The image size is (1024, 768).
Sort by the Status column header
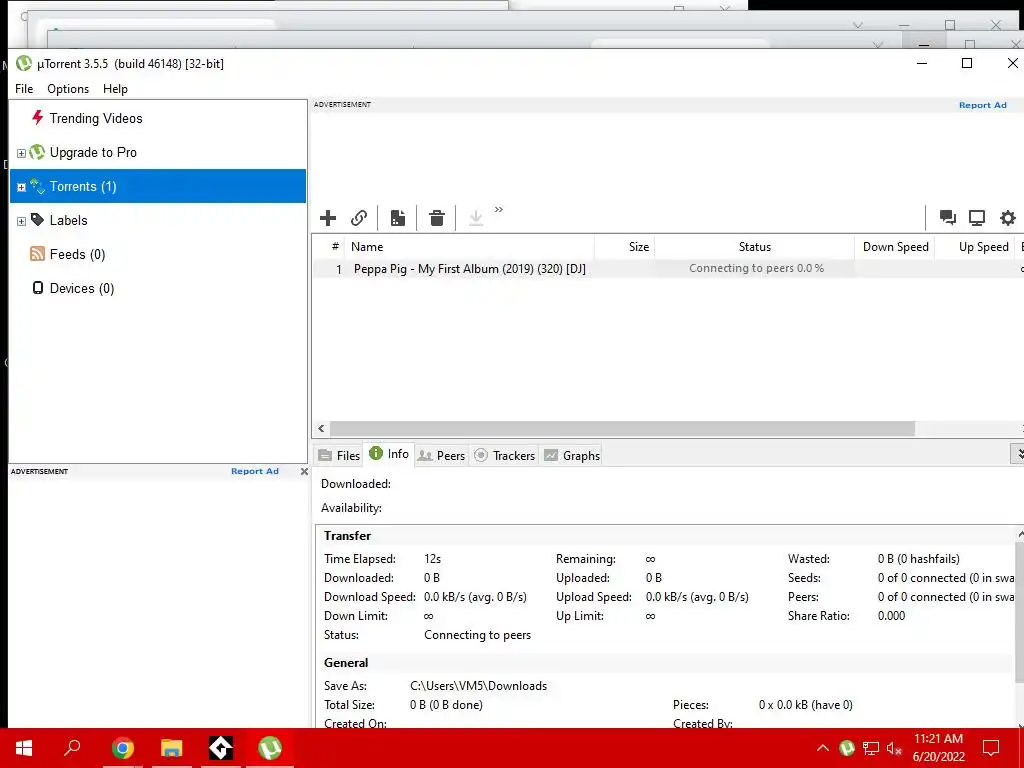pos(754,247)
